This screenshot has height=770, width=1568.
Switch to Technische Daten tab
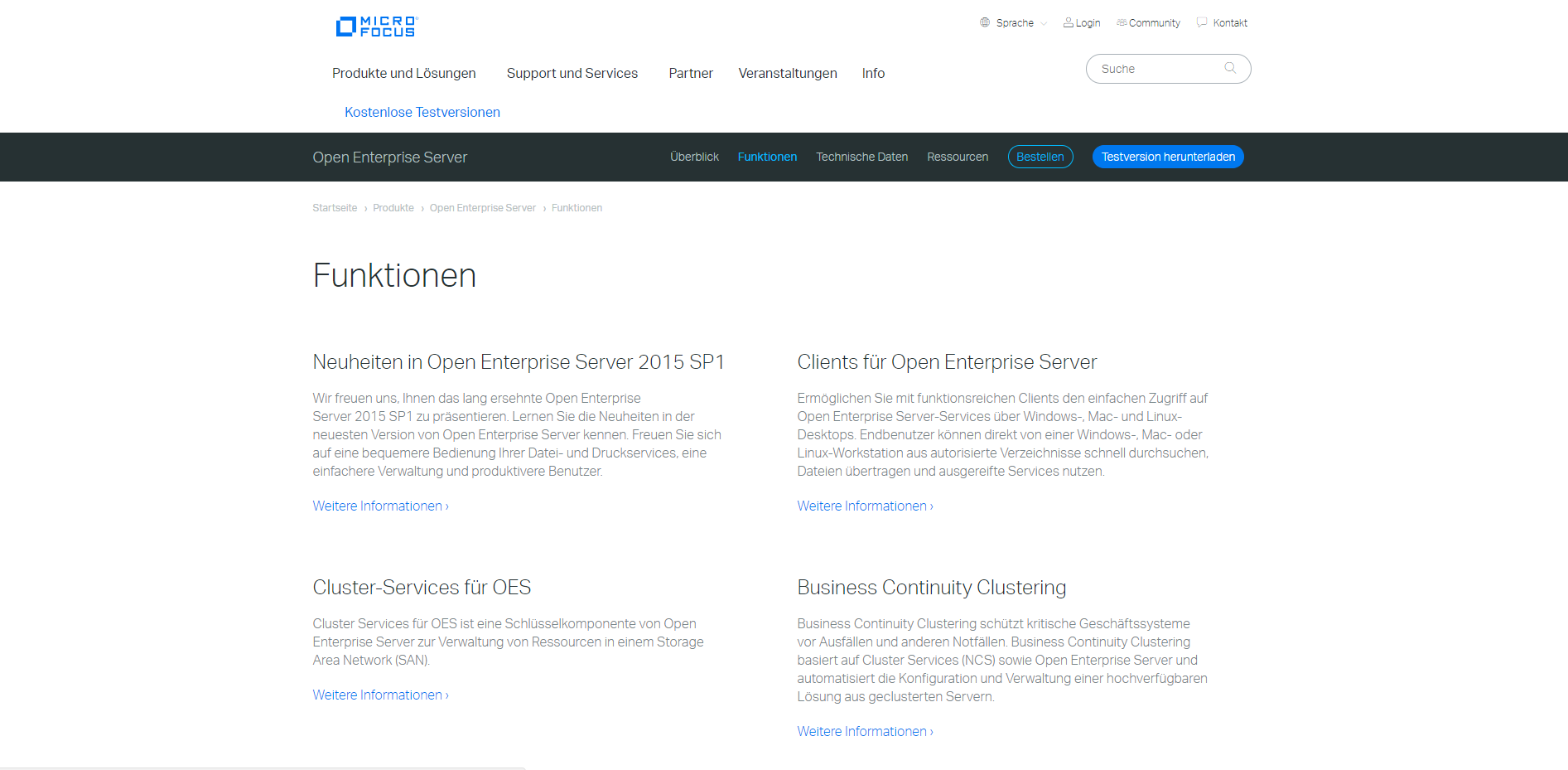click(861, 157)
